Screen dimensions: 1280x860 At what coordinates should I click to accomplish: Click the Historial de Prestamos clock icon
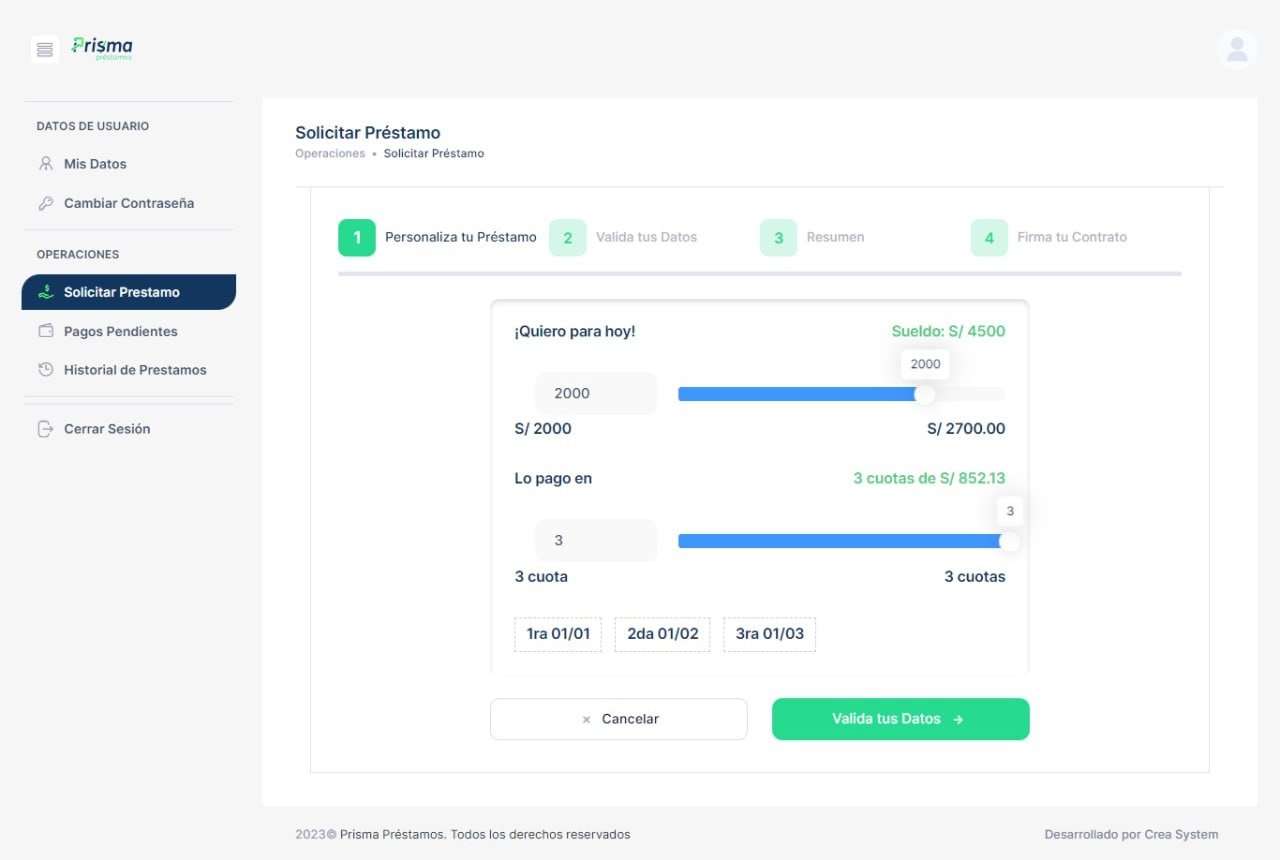click(45, 370)
